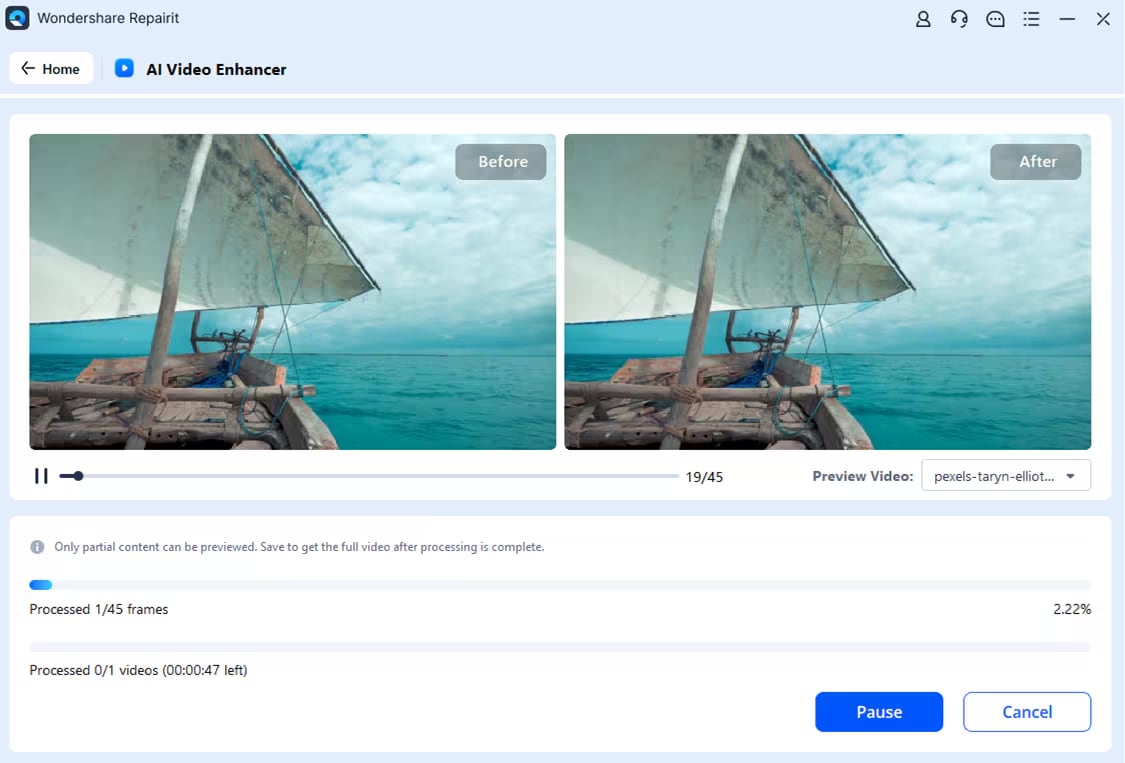Click the AI Video Enhancer blue icon
This screenshot has height=763, width=1125.
tap(124, 68)
